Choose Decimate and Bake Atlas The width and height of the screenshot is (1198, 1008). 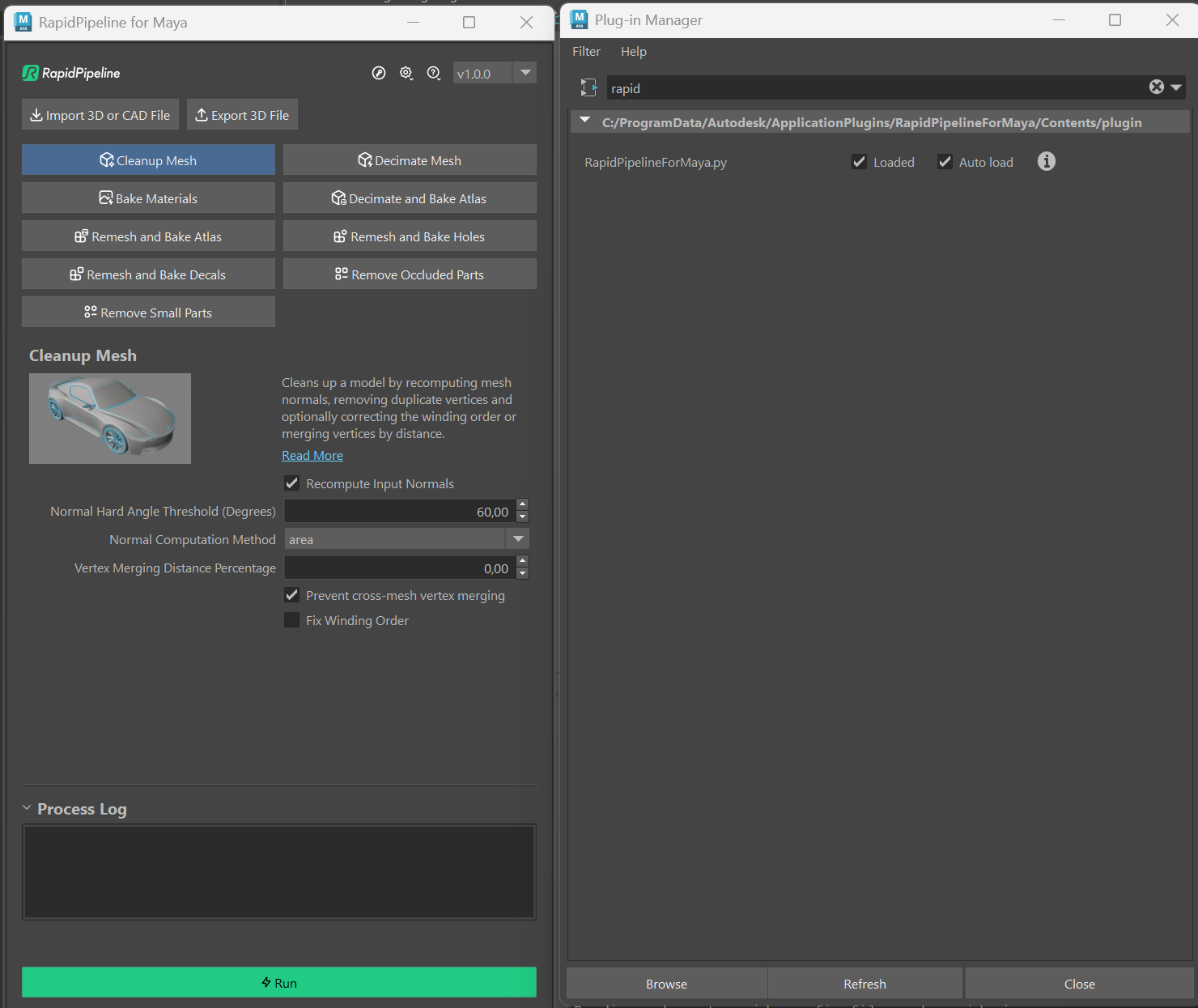410,198
